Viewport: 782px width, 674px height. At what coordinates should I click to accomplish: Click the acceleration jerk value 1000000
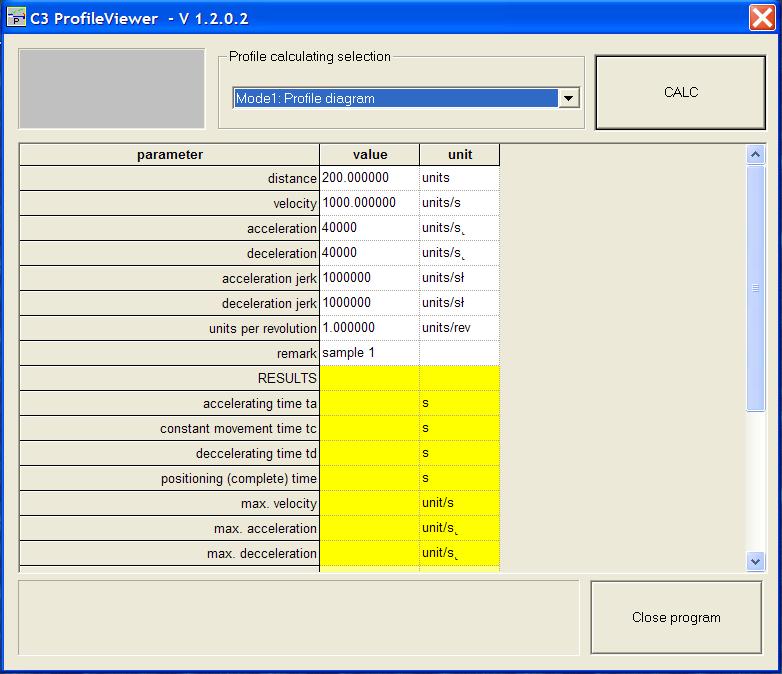(x=370, y=278)
